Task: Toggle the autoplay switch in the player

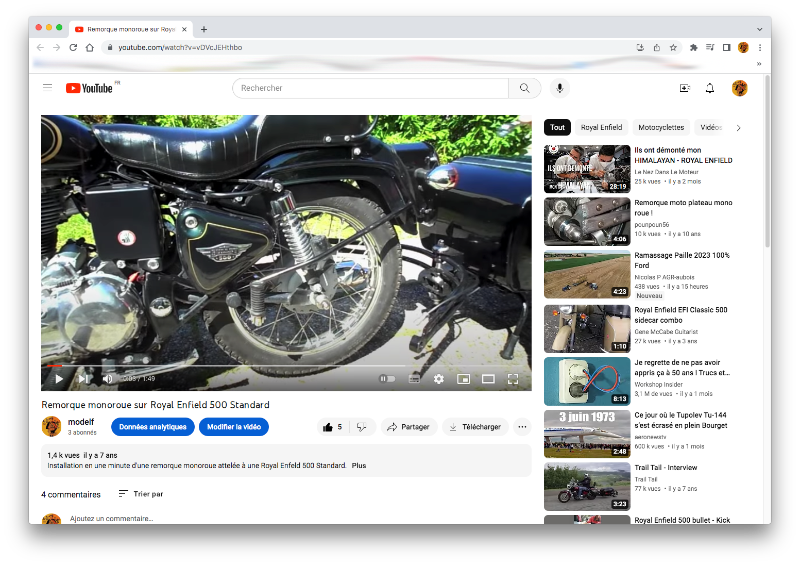Action: click(x=387, y=379)
